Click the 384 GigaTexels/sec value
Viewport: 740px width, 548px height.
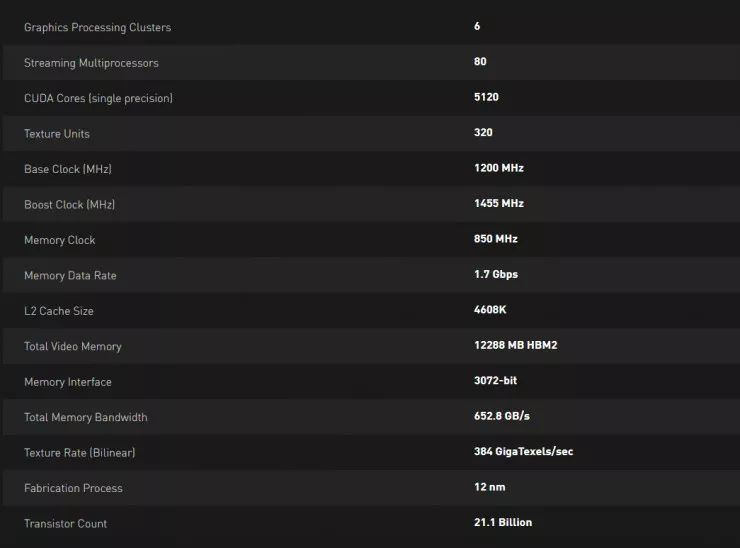tap(523, 452)
